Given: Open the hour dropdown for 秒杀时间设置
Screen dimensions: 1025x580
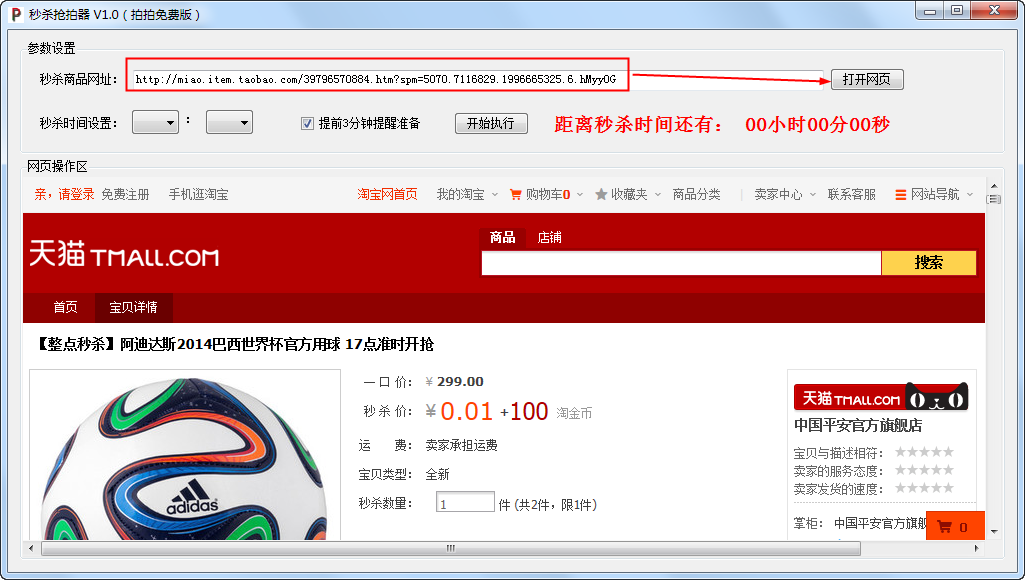Looking at the screenshot, I should [x=156, y=122].
